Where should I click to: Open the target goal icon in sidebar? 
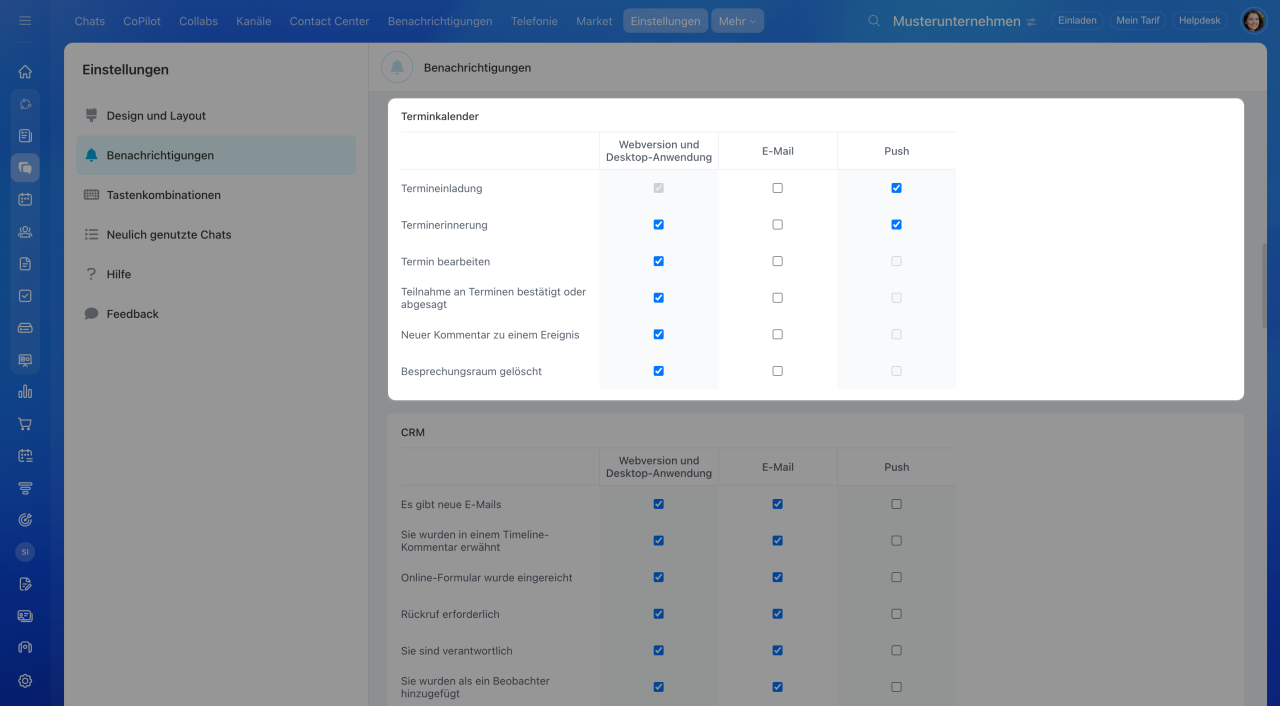25,520
